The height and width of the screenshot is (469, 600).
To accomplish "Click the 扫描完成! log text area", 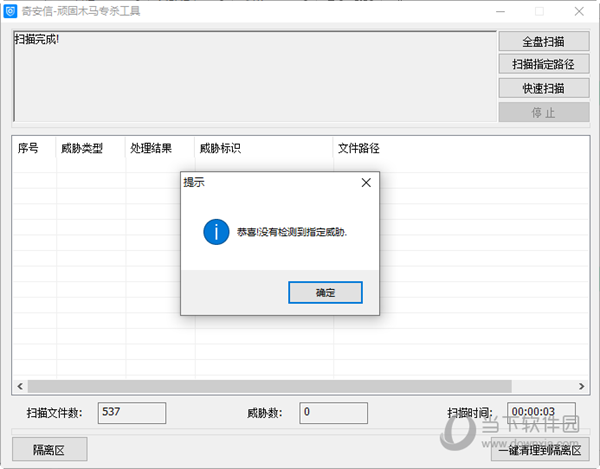I will coord(255,76).
